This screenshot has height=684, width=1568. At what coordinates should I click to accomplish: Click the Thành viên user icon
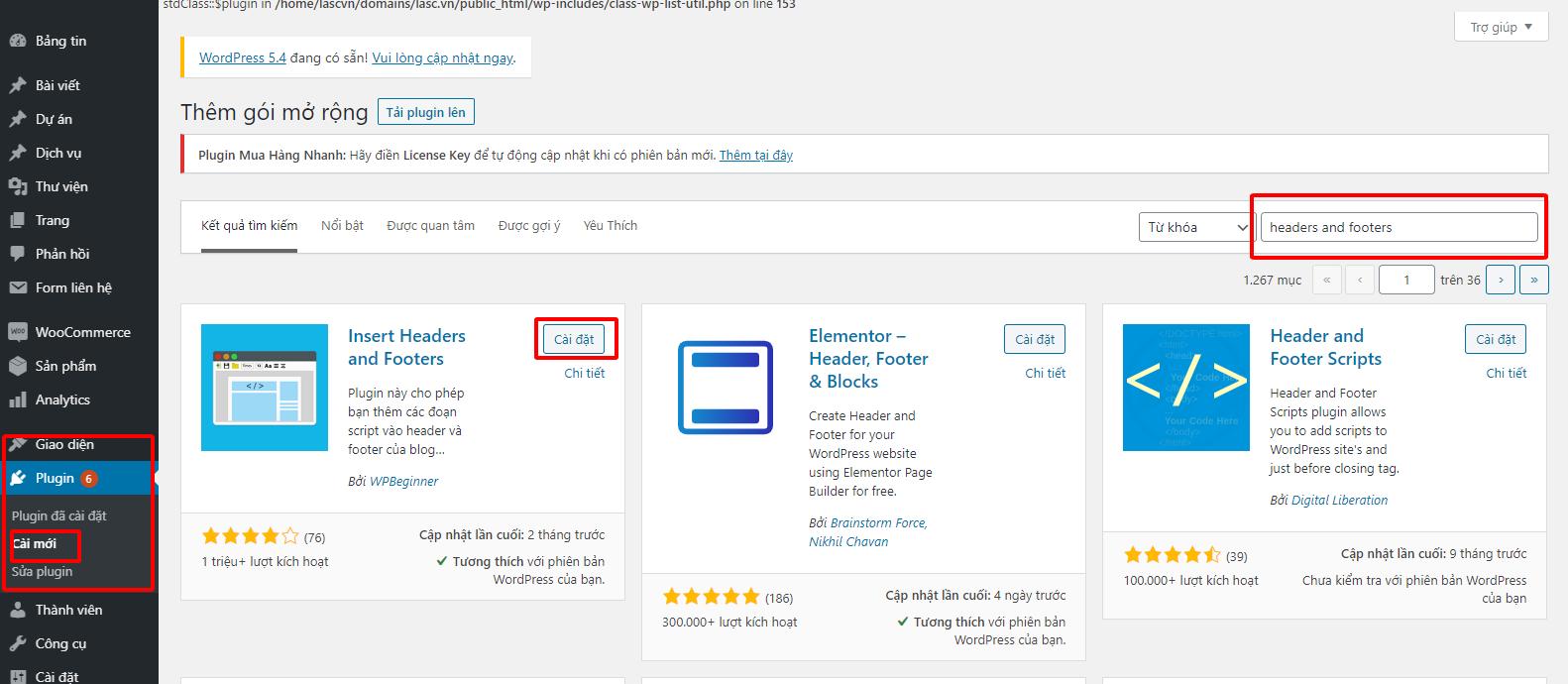pos(17,610)
